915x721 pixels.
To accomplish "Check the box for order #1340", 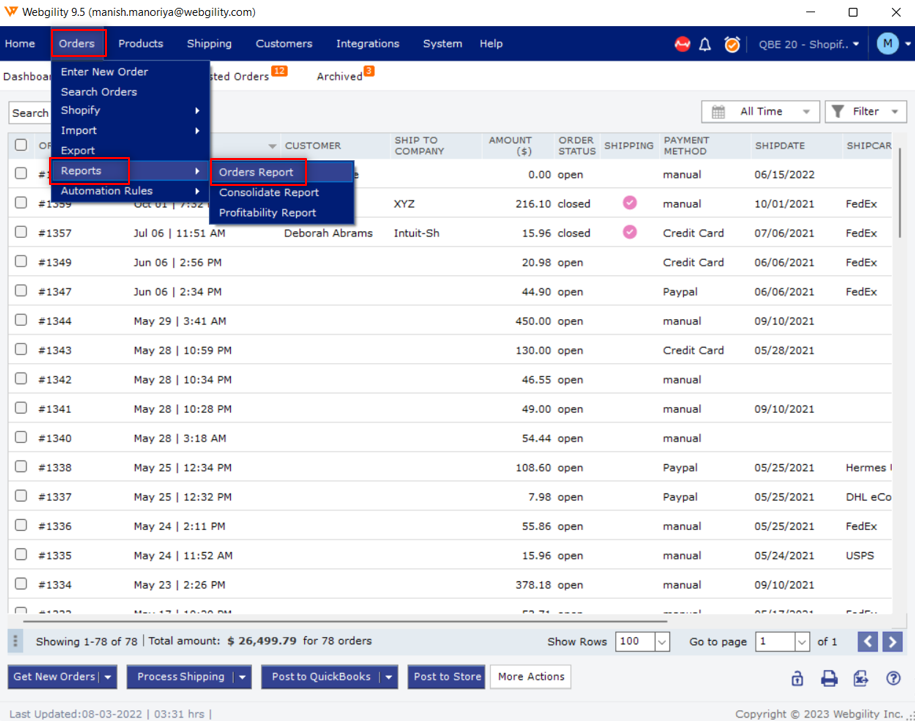I will (x=21, y=437).
